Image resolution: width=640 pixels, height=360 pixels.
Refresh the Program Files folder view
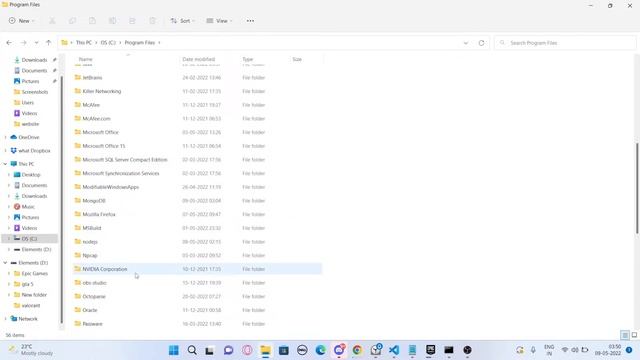point(481,43)
